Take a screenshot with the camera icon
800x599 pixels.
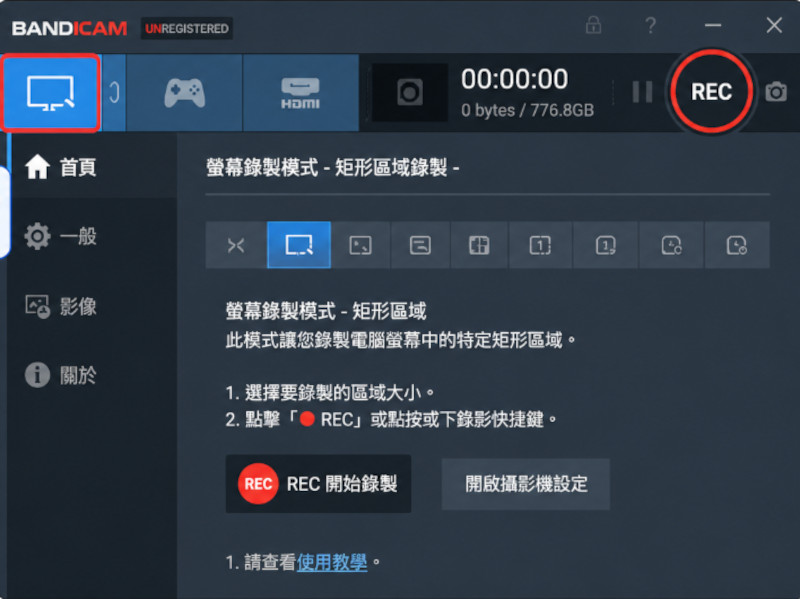[x=776, y=92]
